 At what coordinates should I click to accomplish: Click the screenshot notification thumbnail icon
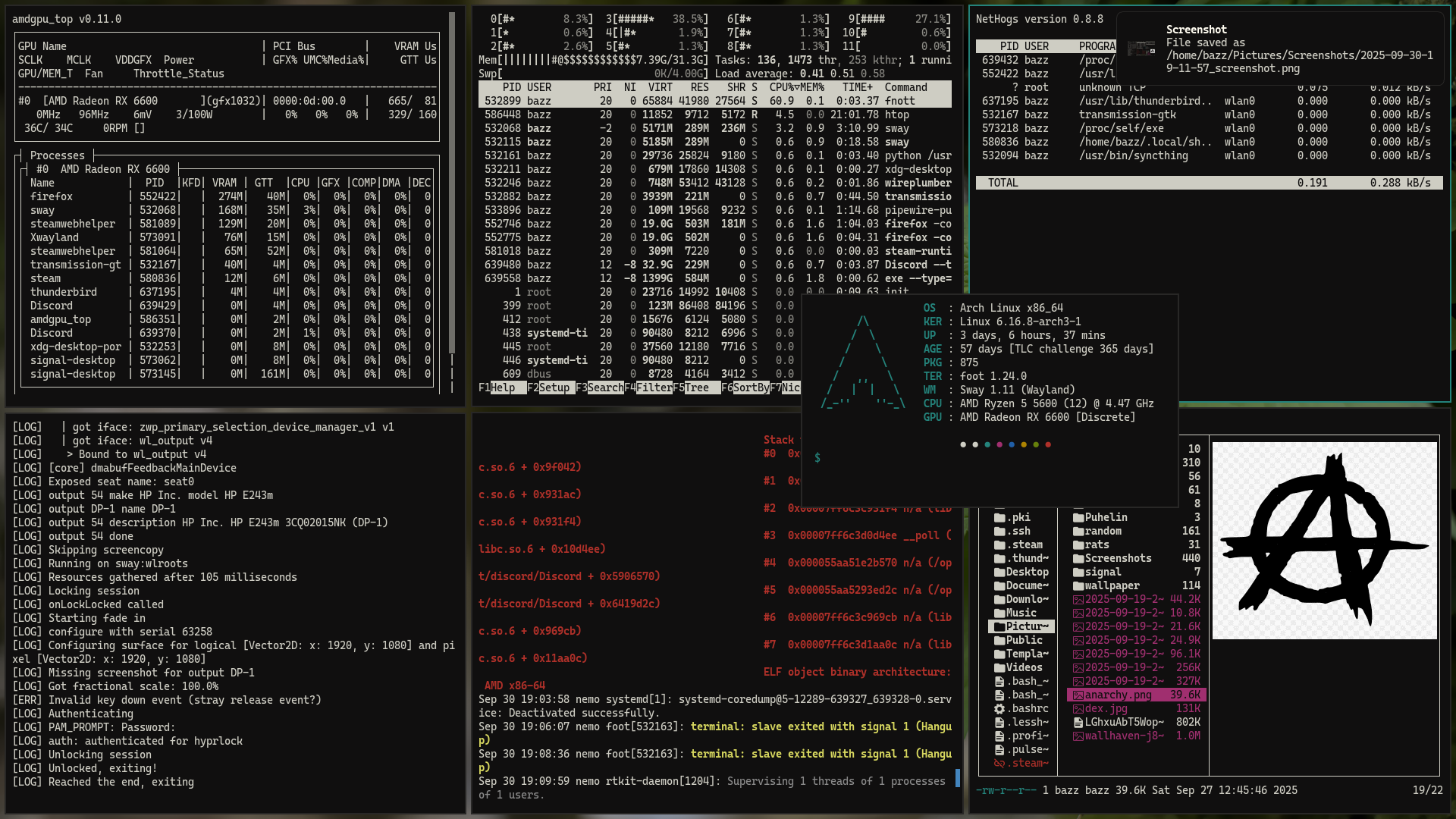[1141, 49]
